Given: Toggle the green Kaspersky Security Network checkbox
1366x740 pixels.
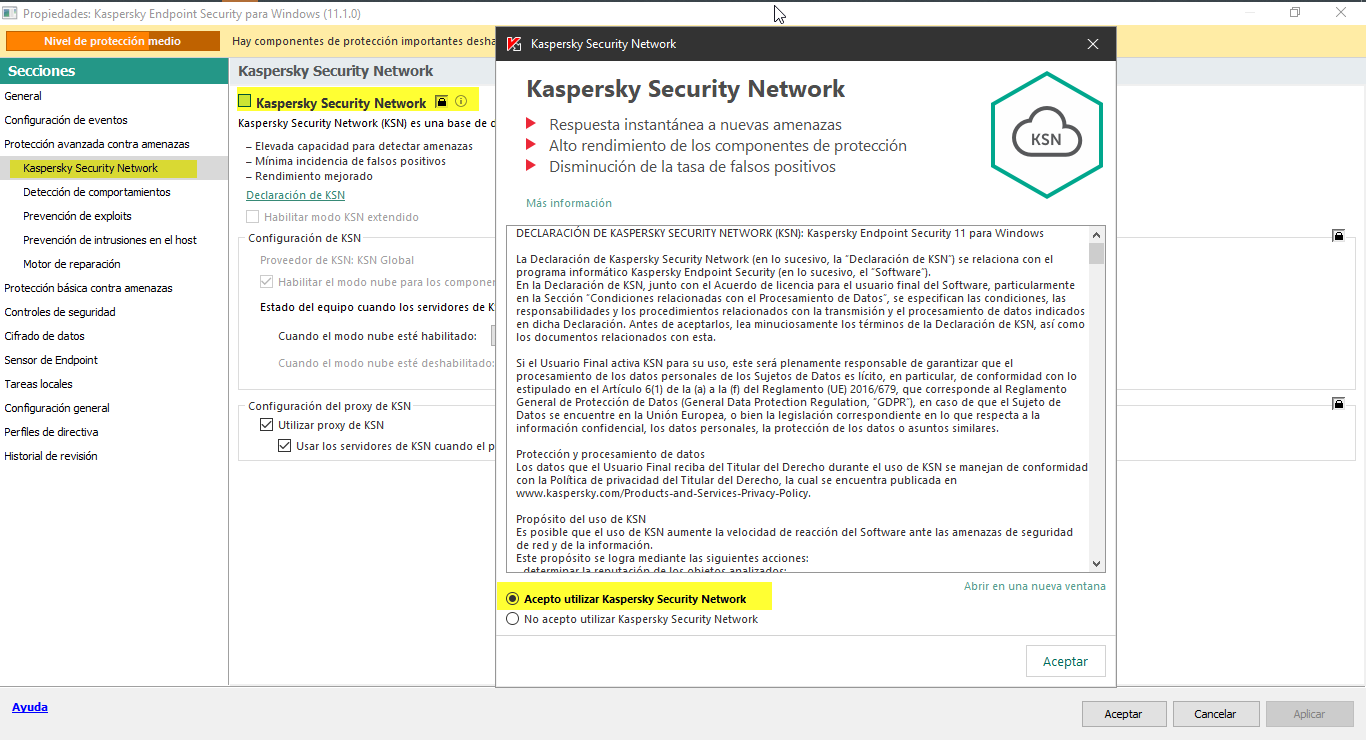Looking at the screenshot, I should click(x=245, y=102).
